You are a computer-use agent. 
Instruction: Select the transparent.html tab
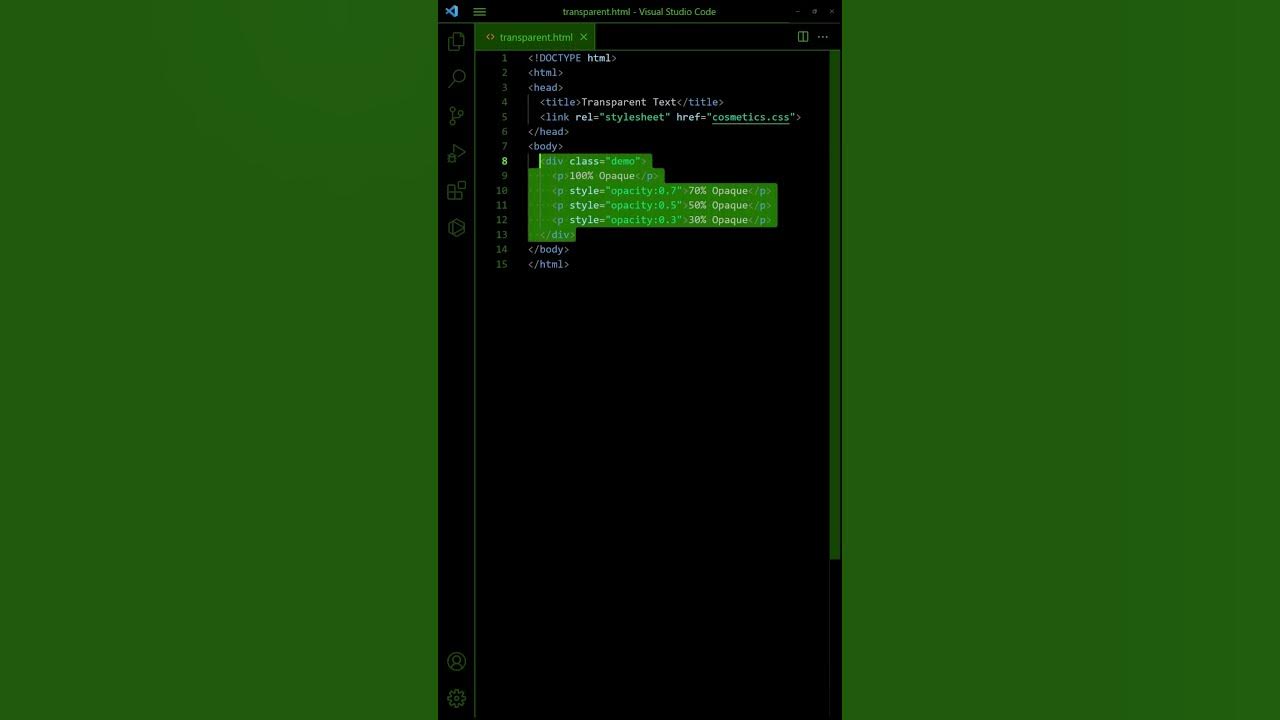click(535, 37)
